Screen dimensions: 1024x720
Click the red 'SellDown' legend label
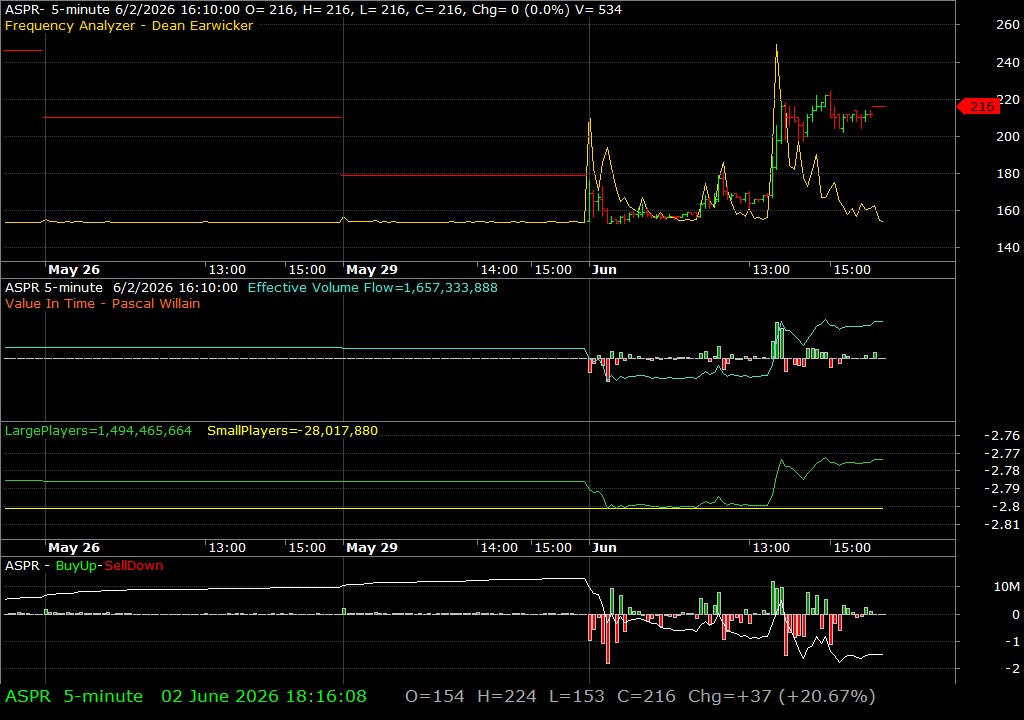(x=134, y=566)
